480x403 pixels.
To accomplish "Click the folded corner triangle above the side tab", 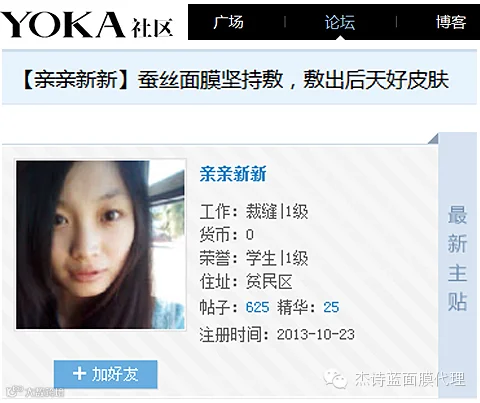I will pos(434,138).
